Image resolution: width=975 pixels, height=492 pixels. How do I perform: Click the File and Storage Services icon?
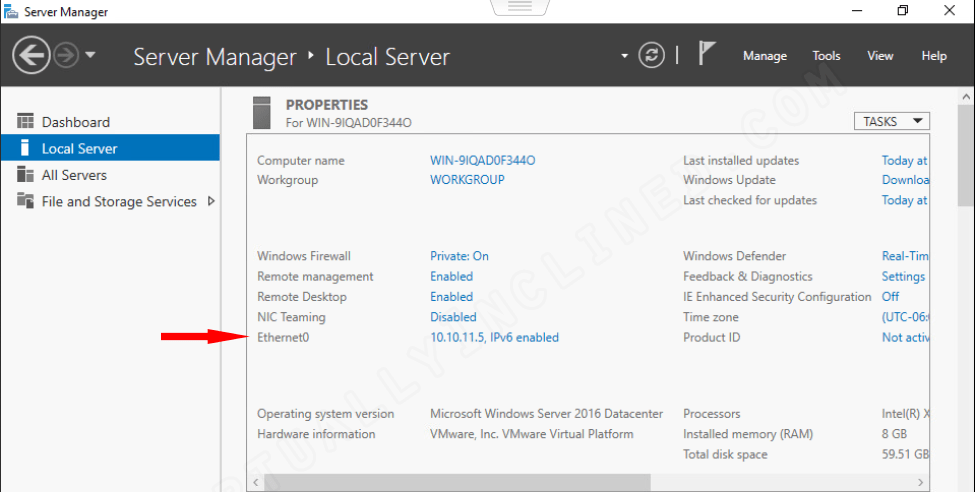click(25, 201)
